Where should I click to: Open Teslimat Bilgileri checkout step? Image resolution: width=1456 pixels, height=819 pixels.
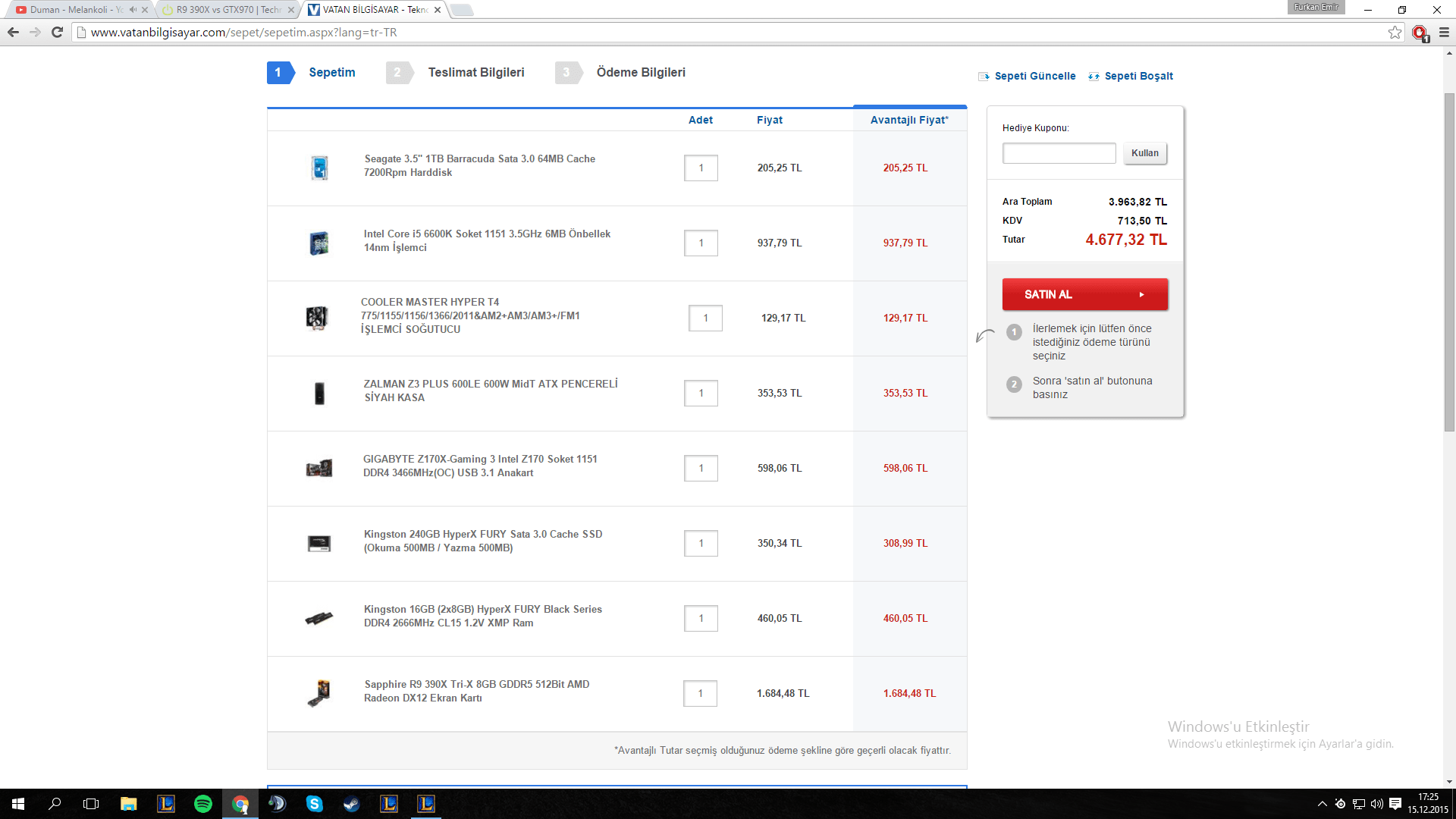tap(475, 73)
